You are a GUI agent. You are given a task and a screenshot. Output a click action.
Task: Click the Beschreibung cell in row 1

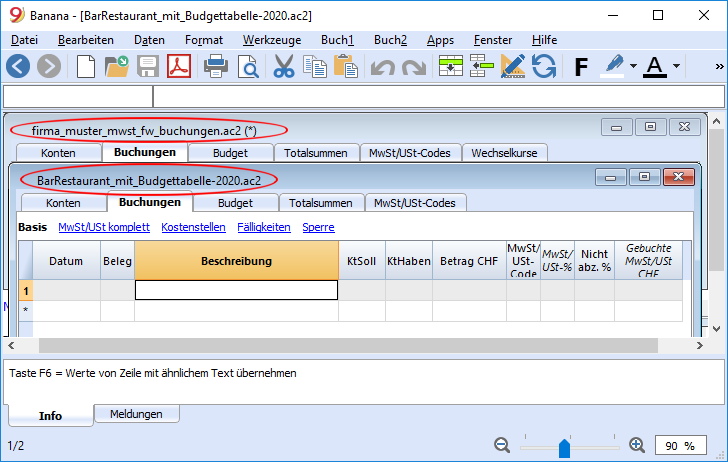[x=236, y=290]
